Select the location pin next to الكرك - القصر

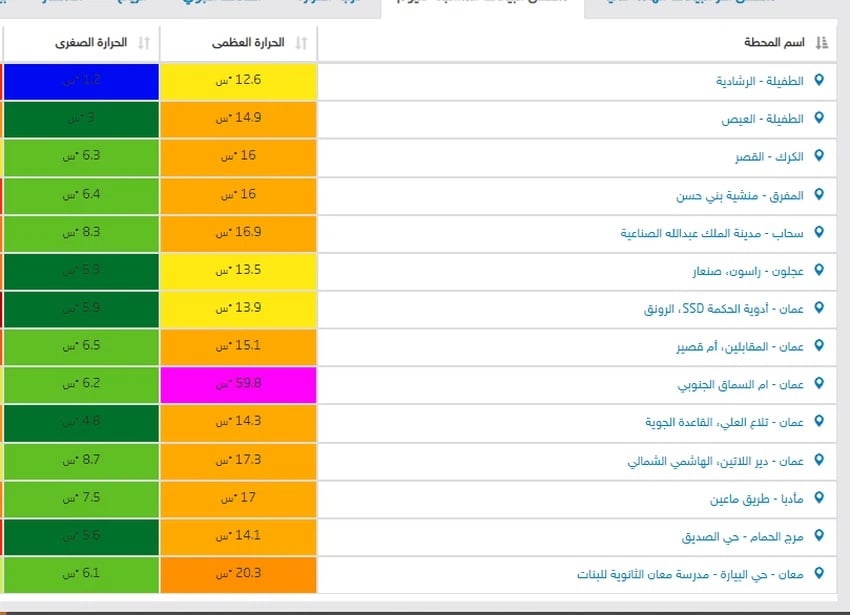(x=820, y=157)
